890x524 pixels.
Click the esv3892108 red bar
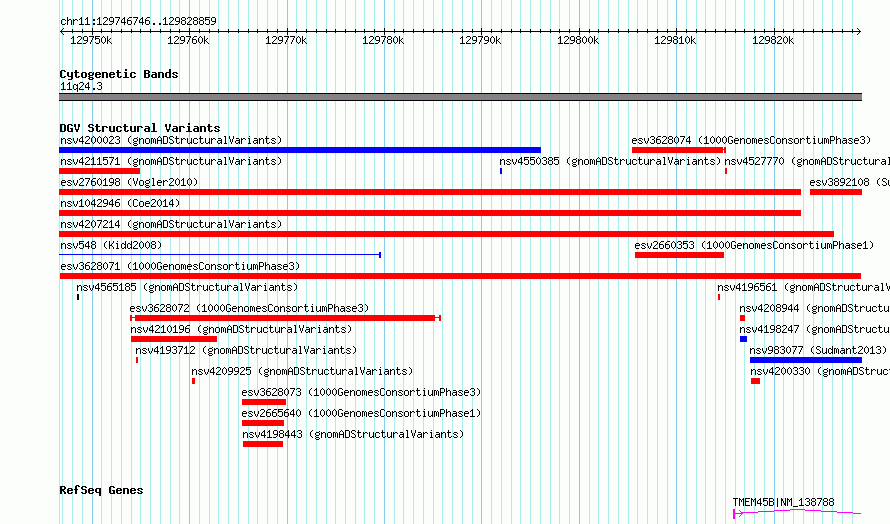coord(836,192)
